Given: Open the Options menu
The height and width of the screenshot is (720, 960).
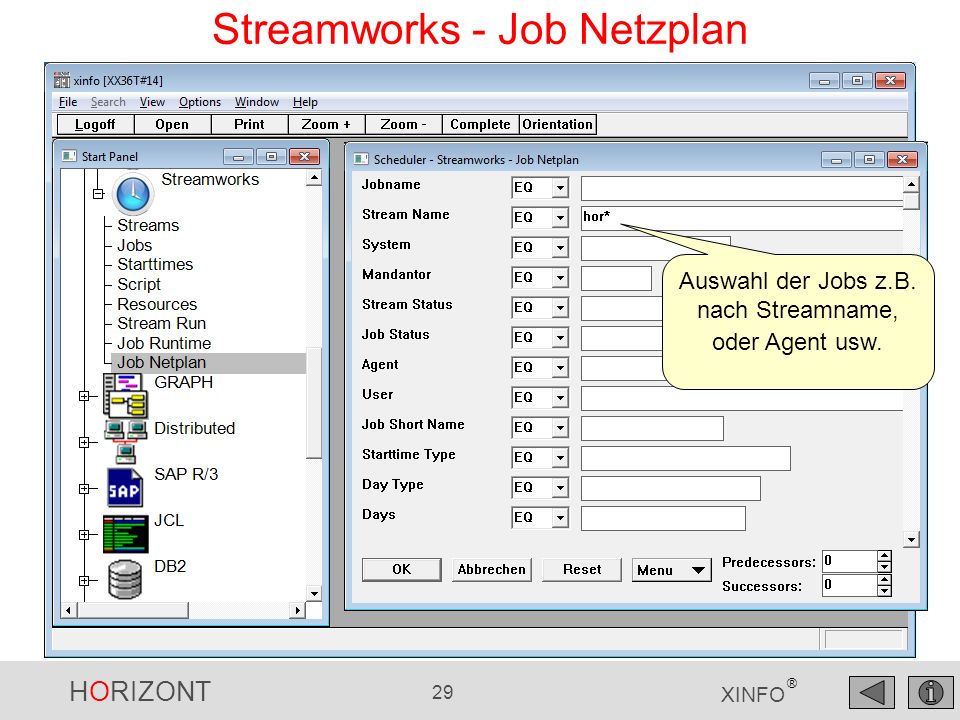Looking at the screenshot, I should click(x=200, y=102).
